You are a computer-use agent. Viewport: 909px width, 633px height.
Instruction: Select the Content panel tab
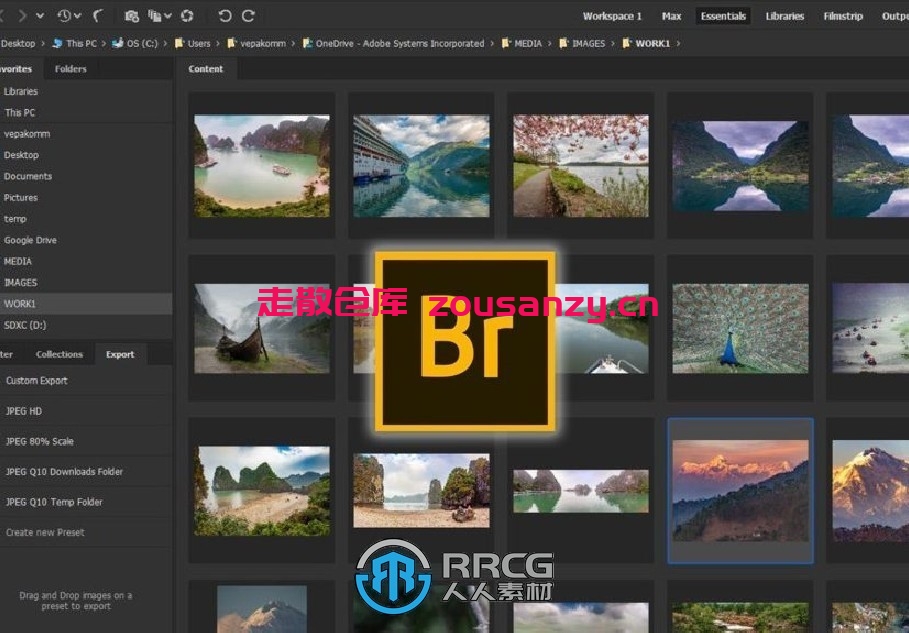pyautogui.click(x=205, y=69)
